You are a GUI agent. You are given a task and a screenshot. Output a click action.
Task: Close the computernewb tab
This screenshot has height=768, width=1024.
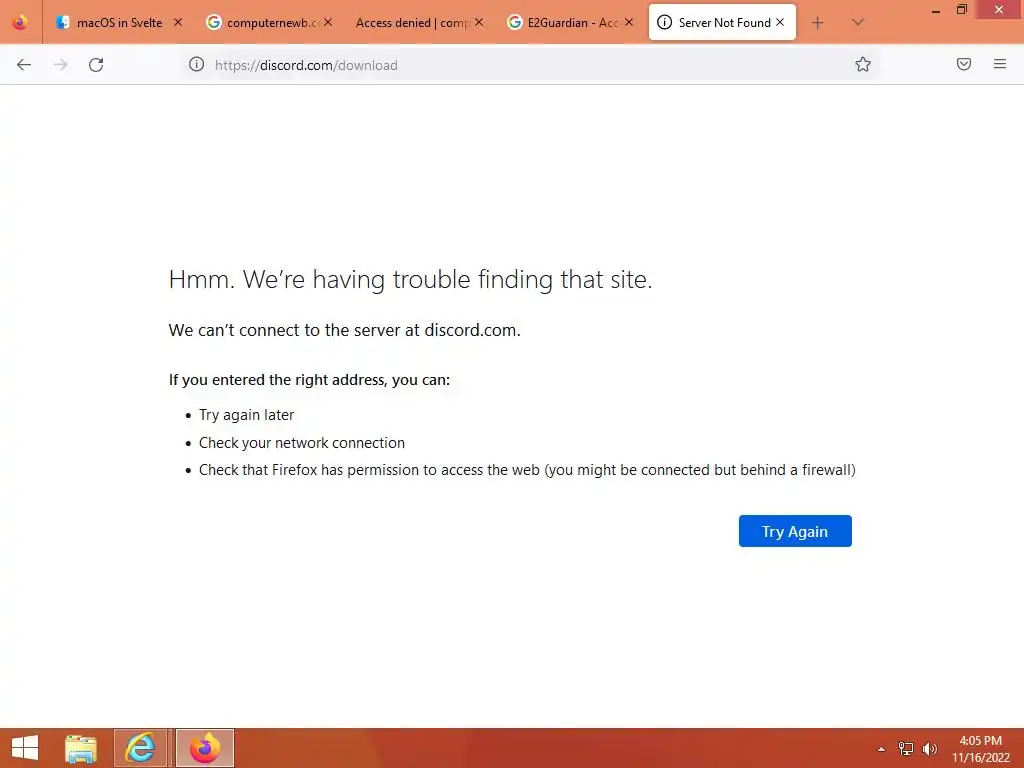coord(328,22)
